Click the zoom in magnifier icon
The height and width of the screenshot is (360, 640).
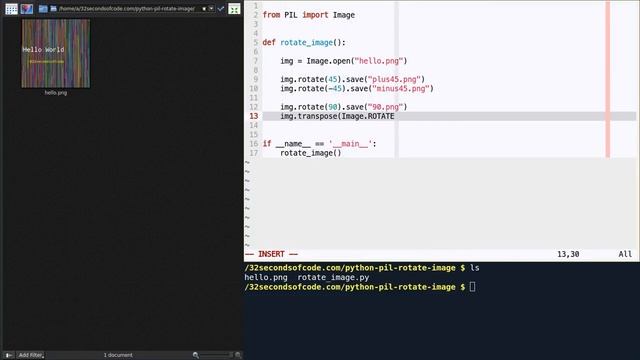pyautogui.click(x=238, y=355)
